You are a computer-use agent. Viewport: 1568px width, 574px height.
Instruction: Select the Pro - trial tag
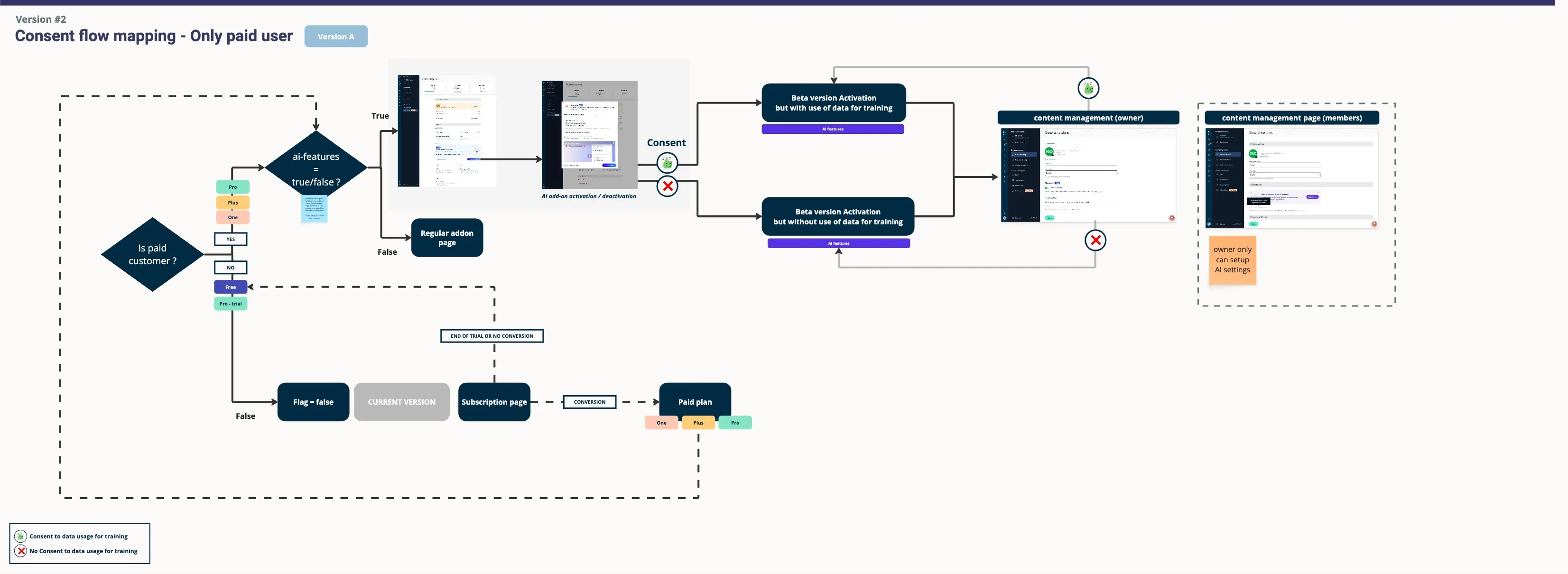pyautogui.click(x=231, y=304)
